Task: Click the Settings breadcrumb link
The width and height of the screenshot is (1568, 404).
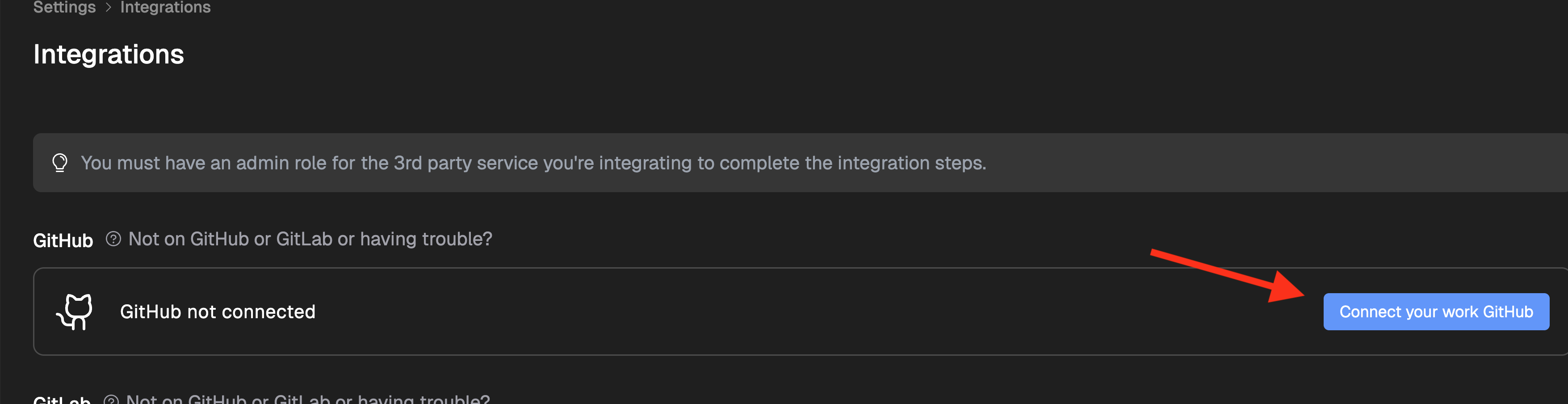Action: click(64, 7)
